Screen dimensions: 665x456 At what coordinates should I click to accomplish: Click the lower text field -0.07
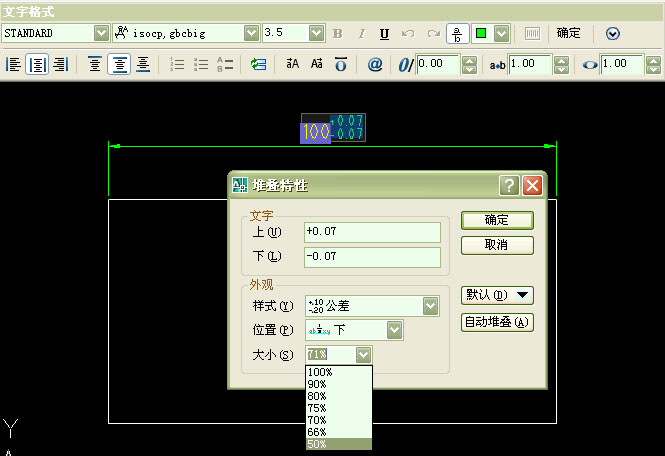pos(372,257)
